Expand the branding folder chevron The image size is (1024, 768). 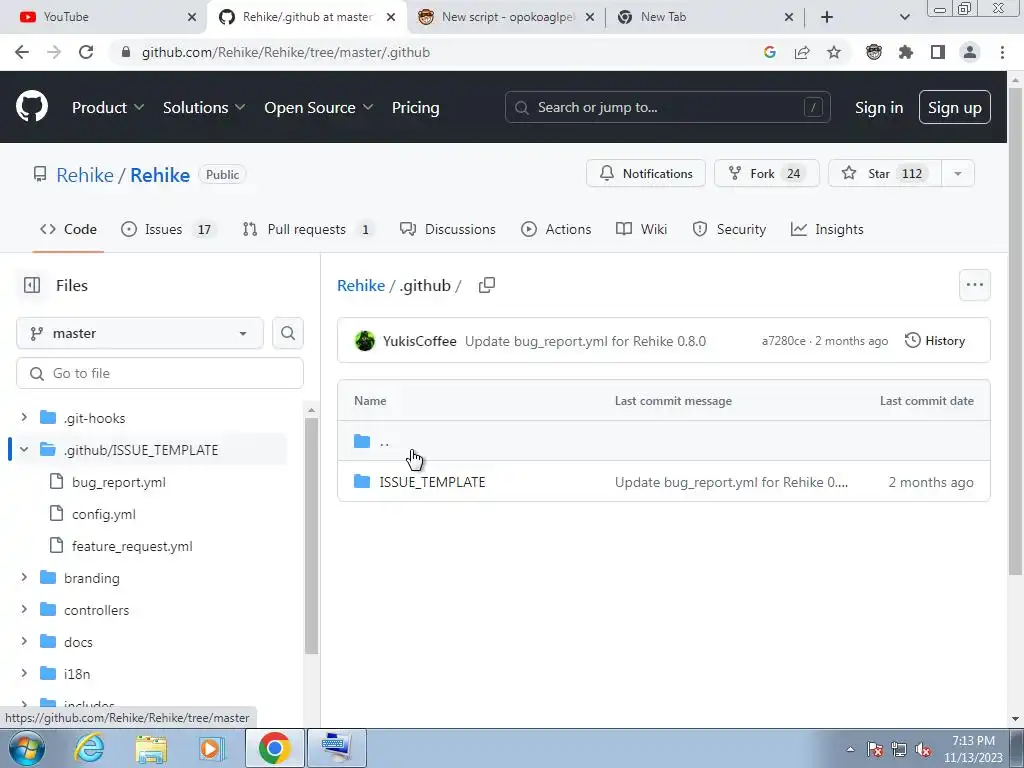tap(24, 577)
